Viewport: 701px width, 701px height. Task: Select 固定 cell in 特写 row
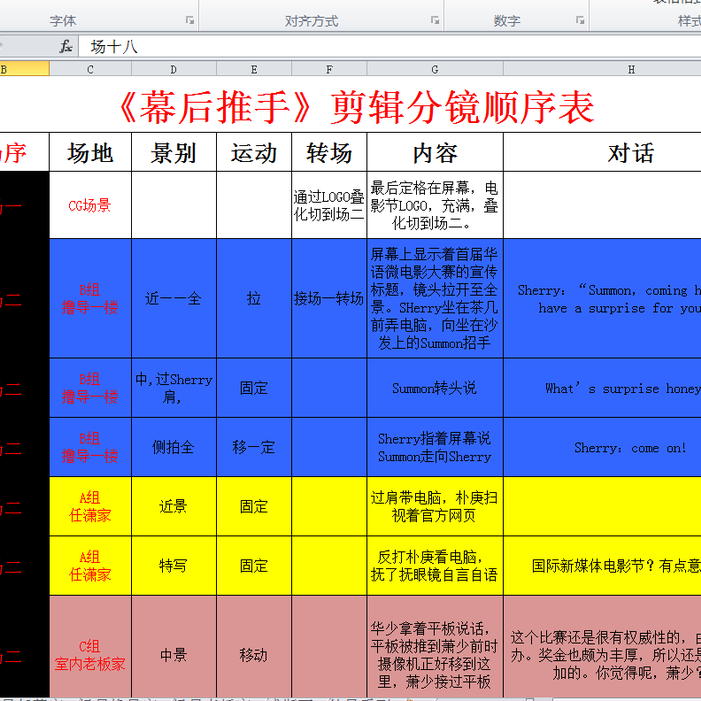click(254, 566)
